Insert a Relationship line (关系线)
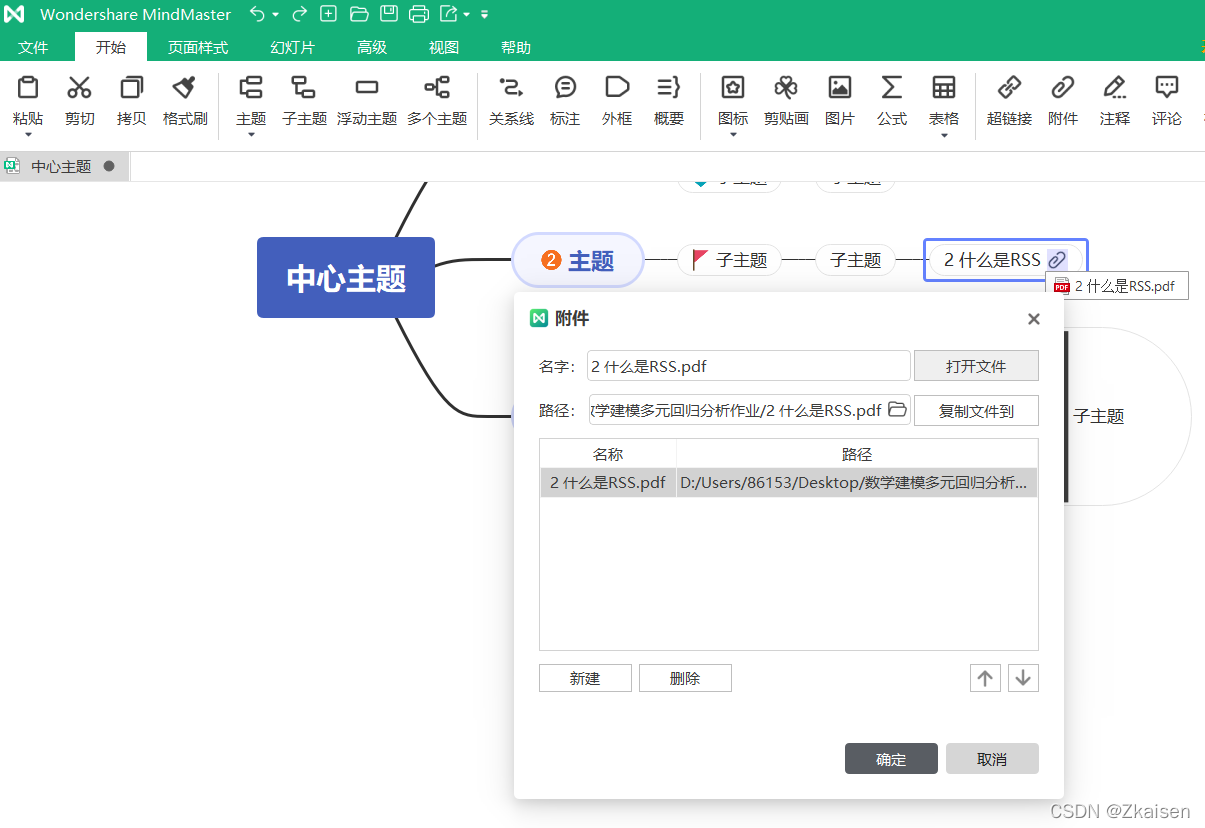Image resolution: width=1205 pixels, height=828 pixels. click(511, 101)
